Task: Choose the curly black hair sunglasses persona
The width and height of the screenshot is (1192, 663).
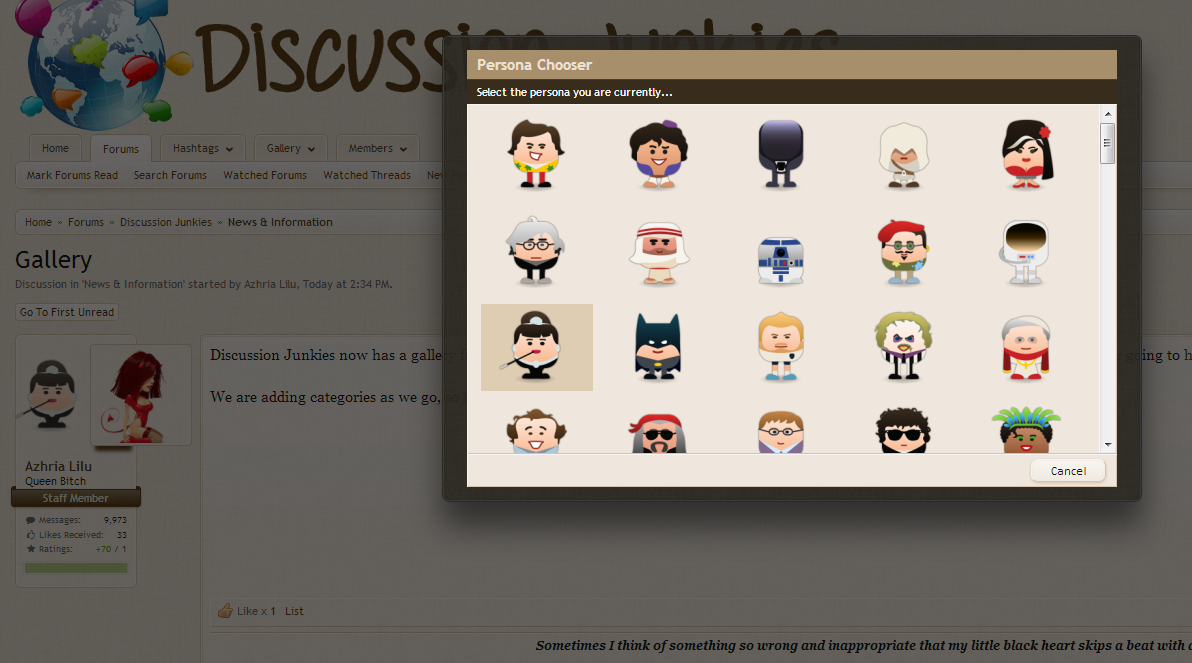Action: 904,431
